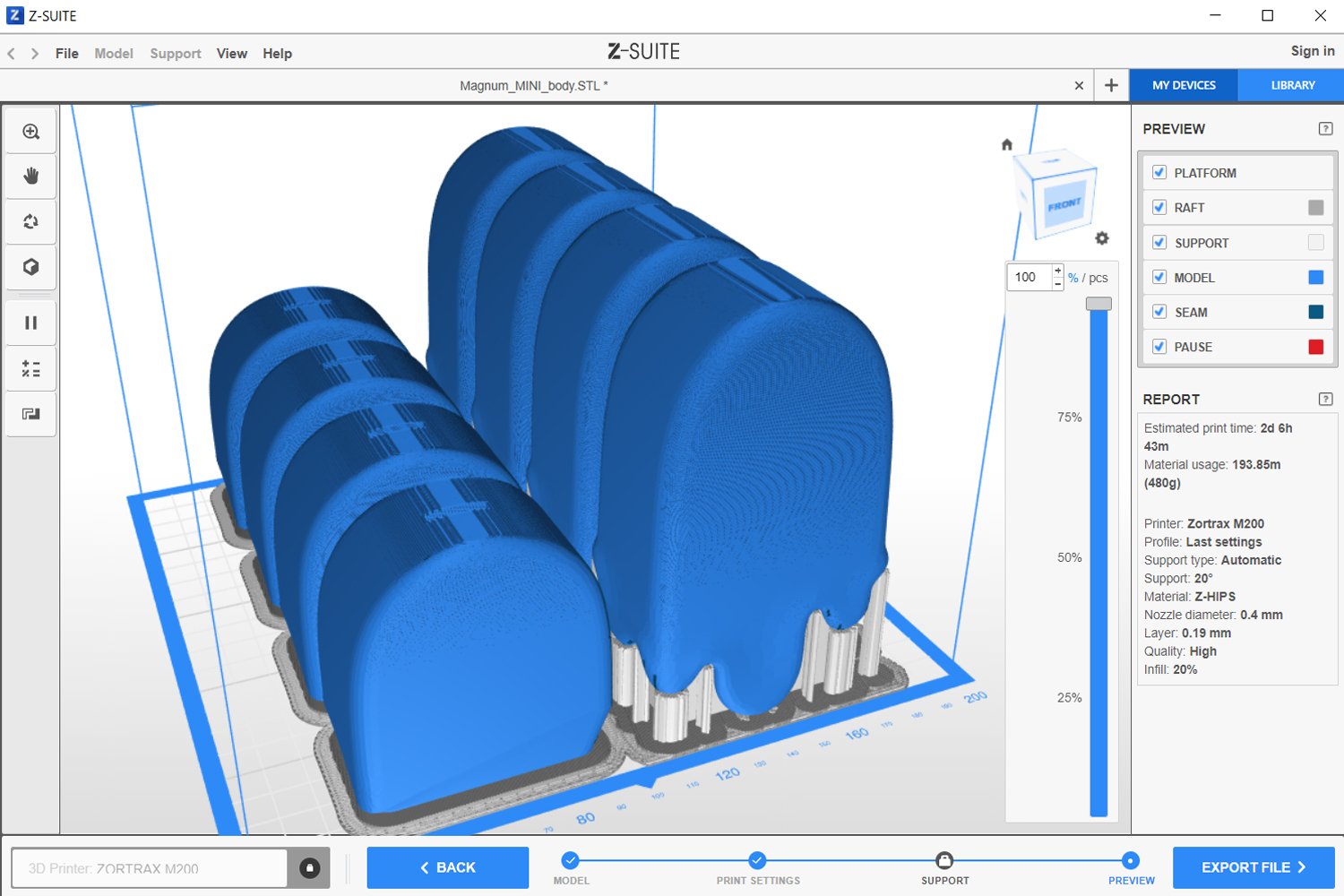Toggle the Support preview checkbox
The height and width of the screenshot is (896, 1344).
(1159, 242)
